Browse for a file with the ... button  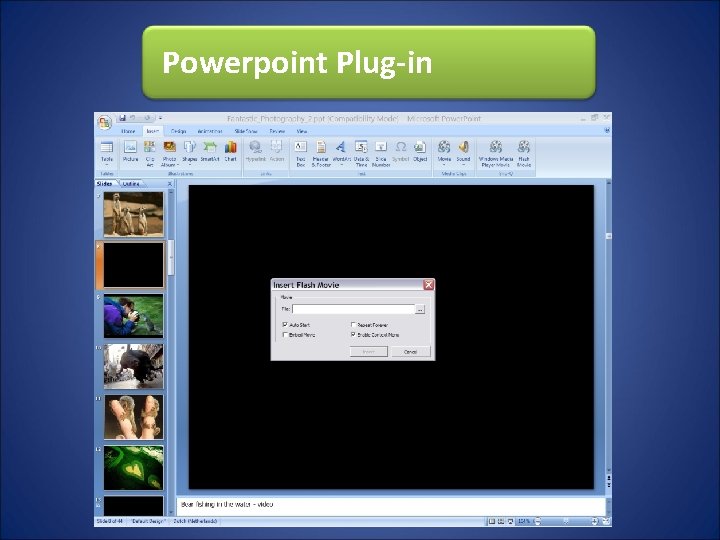[420, 309]
